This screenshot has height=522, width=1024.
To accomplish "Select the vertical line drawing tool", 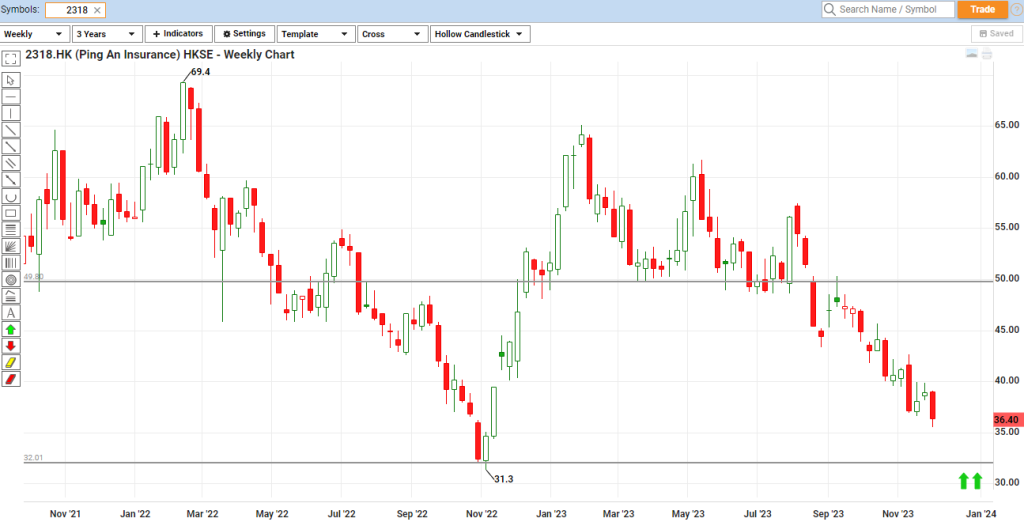I will 11,113.
